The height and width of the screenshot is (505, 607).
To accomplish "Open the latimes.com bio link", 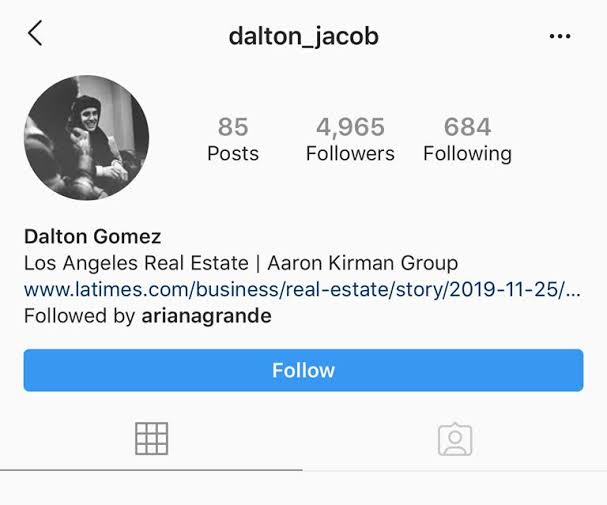I will click(x=302, y=289).
